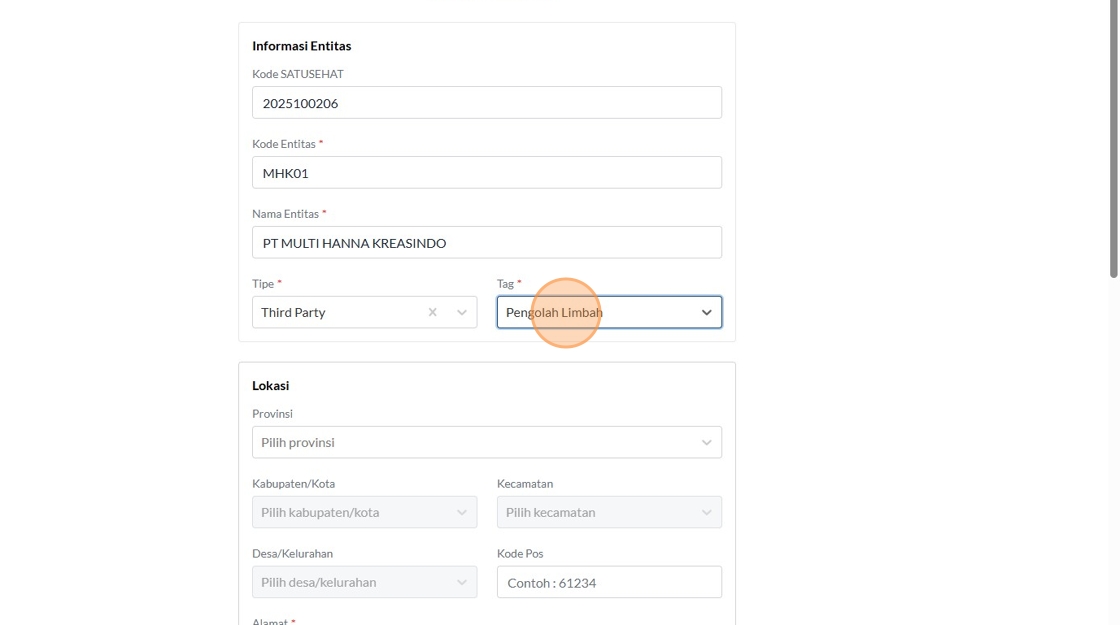Image resolution: width=1120 pixels, height=625 pixels.
Task: Click the Pengolah Limbah tag selection
Action: pos(555,312)
